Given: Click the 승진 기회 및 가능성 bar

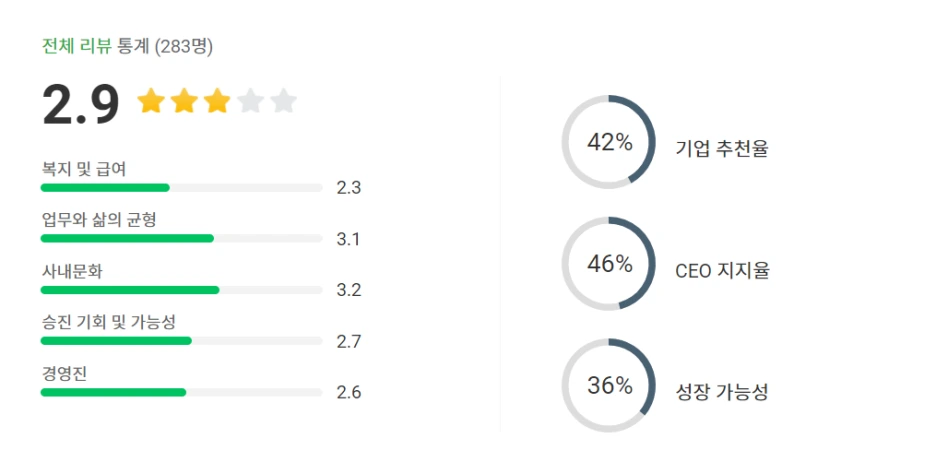Looking at the screenshot, I should pyautogui.click(x=180, y=341).
